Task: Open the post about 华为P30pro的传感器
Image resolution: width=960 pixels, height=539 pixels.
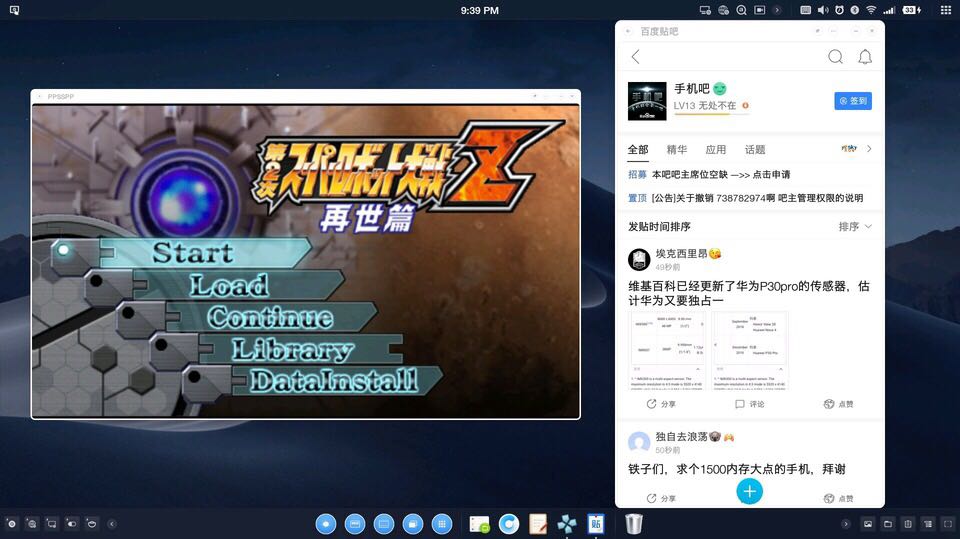Action: pos(749,293)
